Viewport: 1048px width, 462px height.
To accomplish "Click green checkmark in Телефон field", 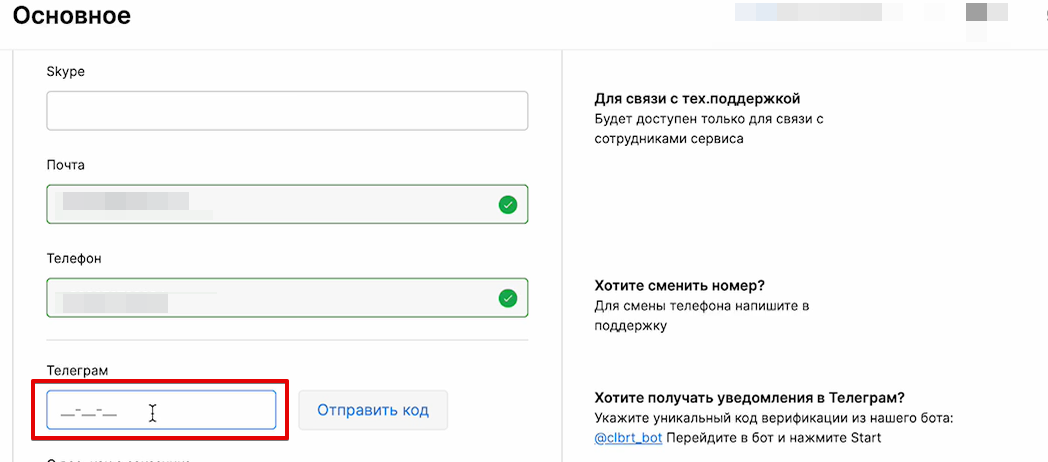I will [x=508, y=298].
